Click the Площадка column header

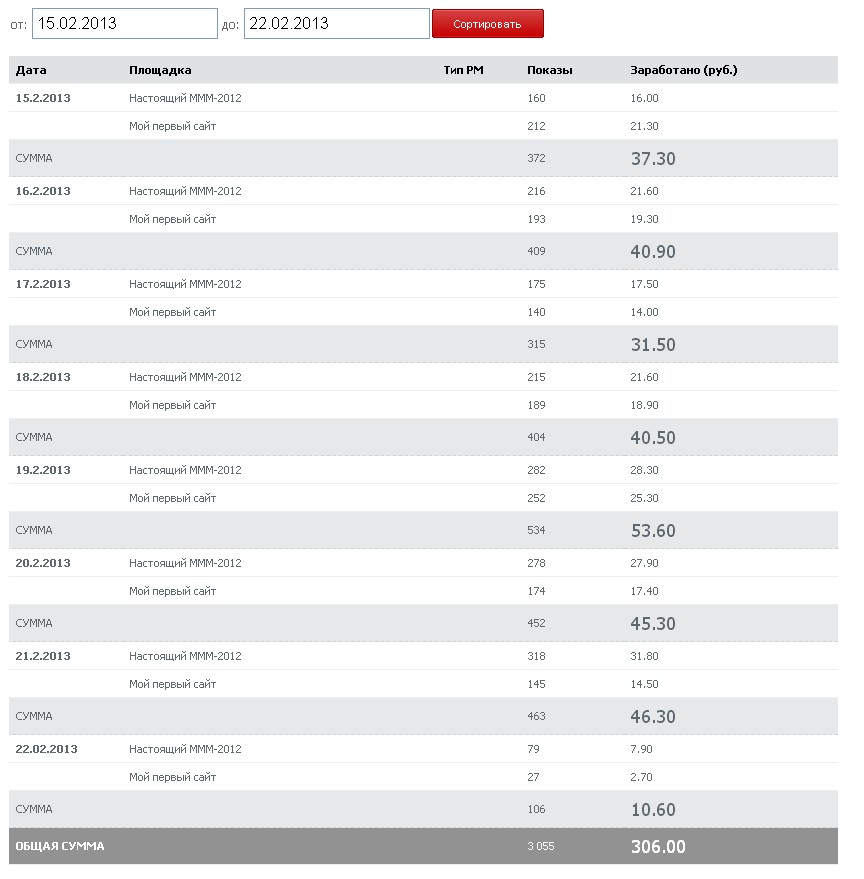(x=160, y=70)
